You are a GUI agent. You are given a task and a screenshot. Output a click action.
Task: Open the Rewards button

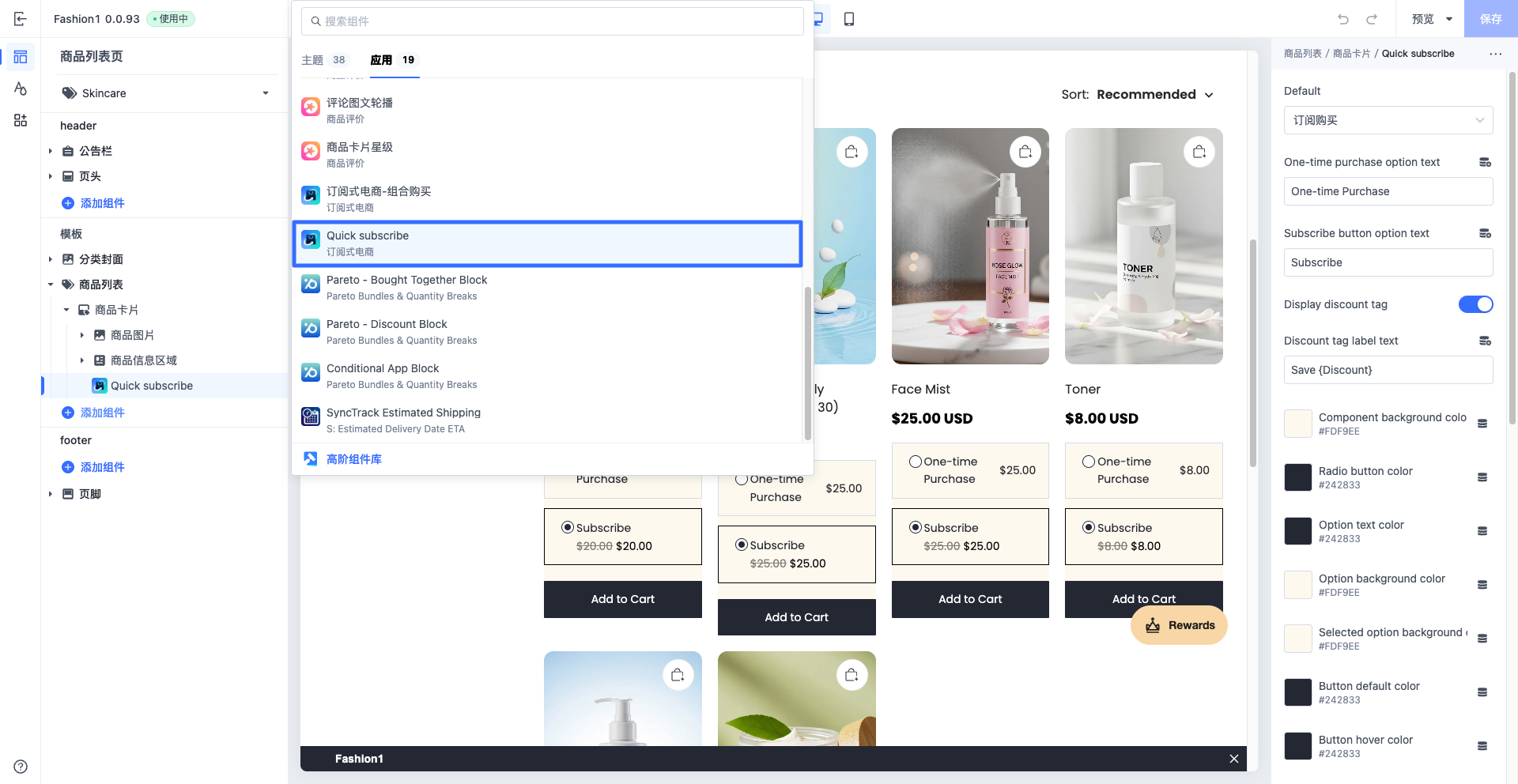click(1179, 625)
